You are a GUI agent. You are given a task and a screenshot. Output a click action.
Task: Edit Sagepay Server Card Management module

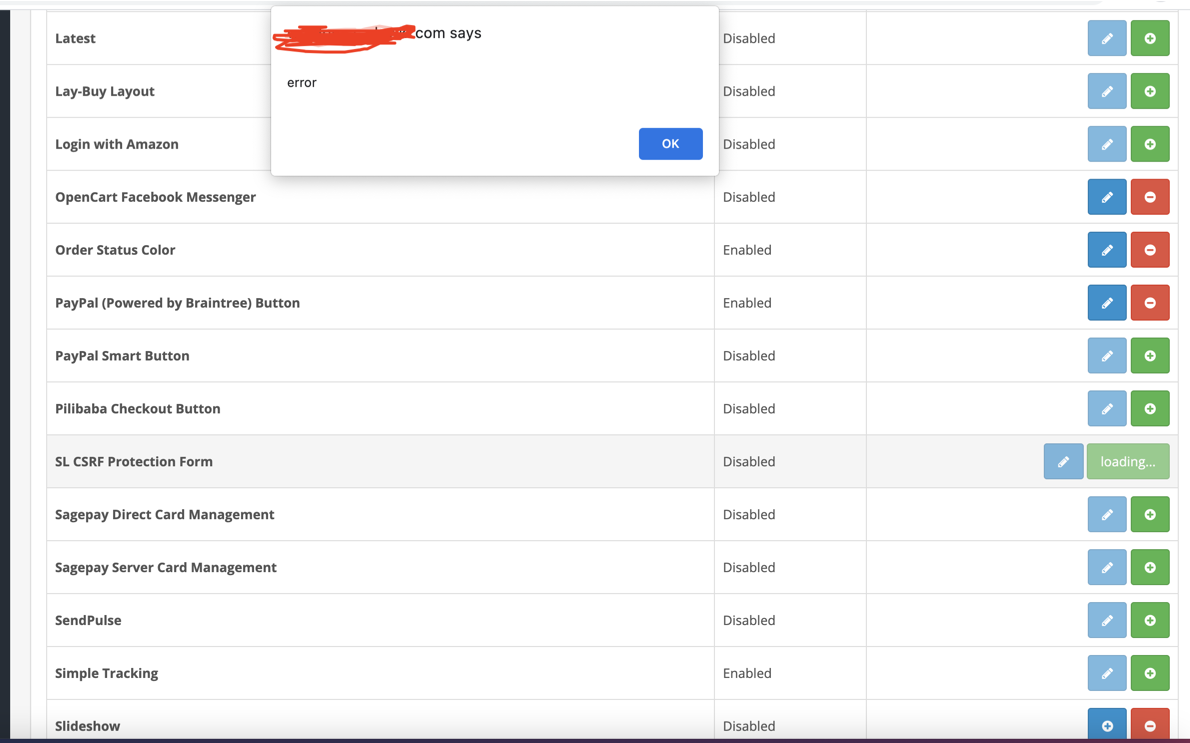pyautogui.click(x=1107, y=567)
